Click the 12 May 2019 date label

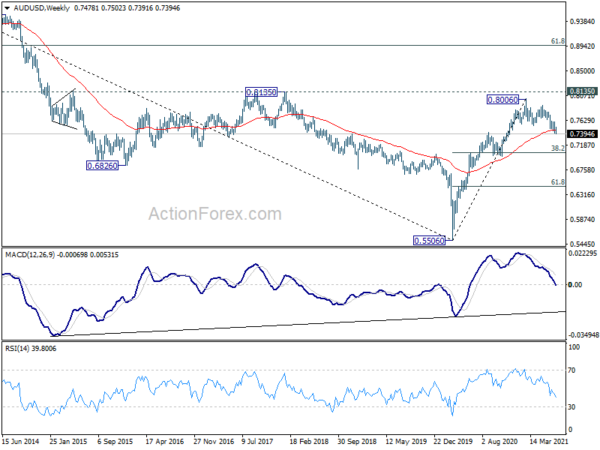[406, 442]
